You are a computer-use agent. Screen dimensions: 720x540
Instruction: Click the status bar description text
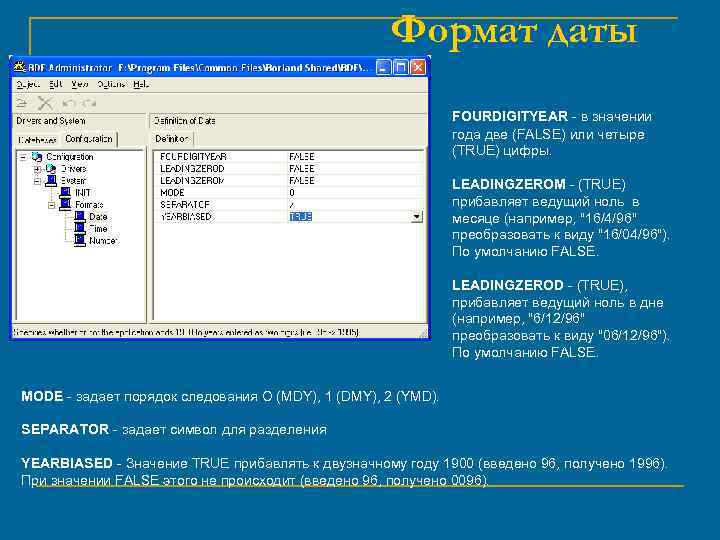186,332
